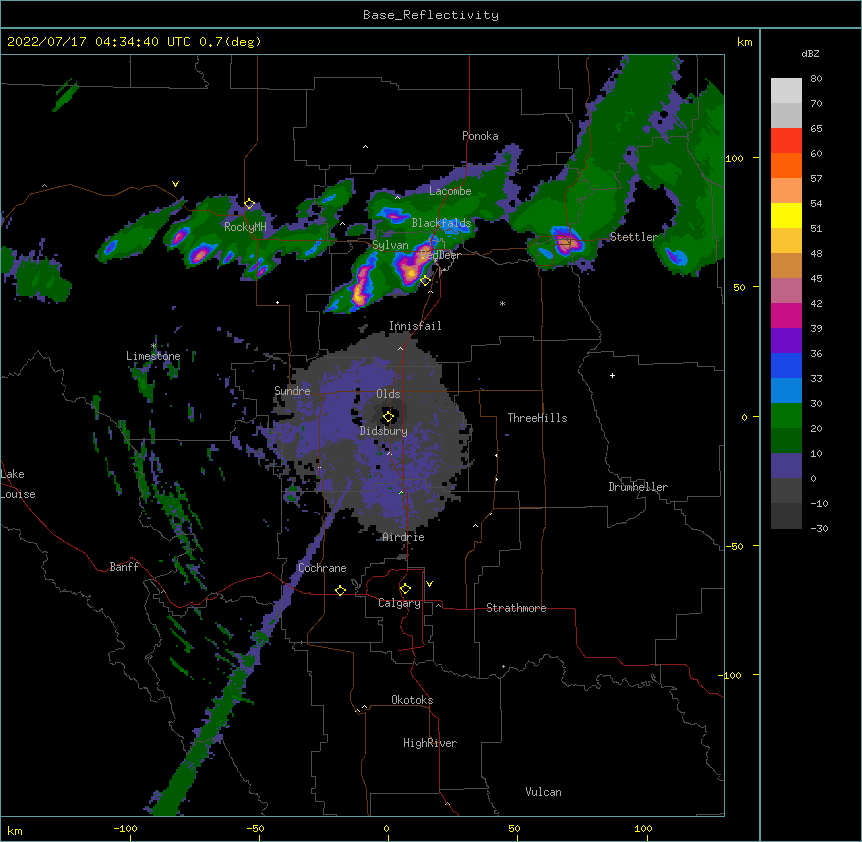The image size is (862, 842).
Task: Select the Blackfalds map label
Action: (x=441, y=223)
